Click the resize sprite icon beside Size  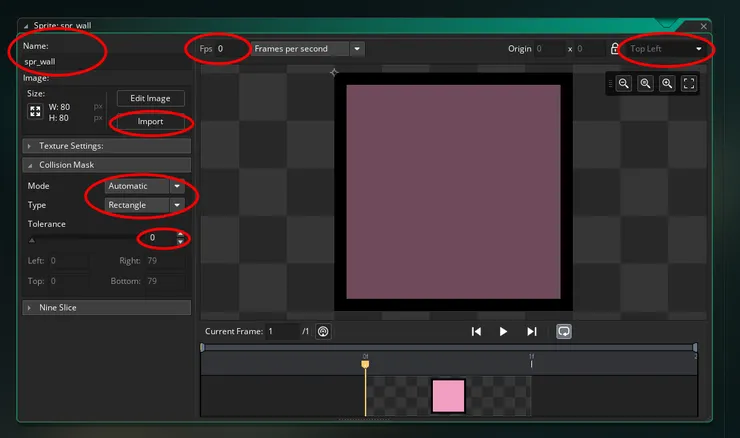coord(35,111)
